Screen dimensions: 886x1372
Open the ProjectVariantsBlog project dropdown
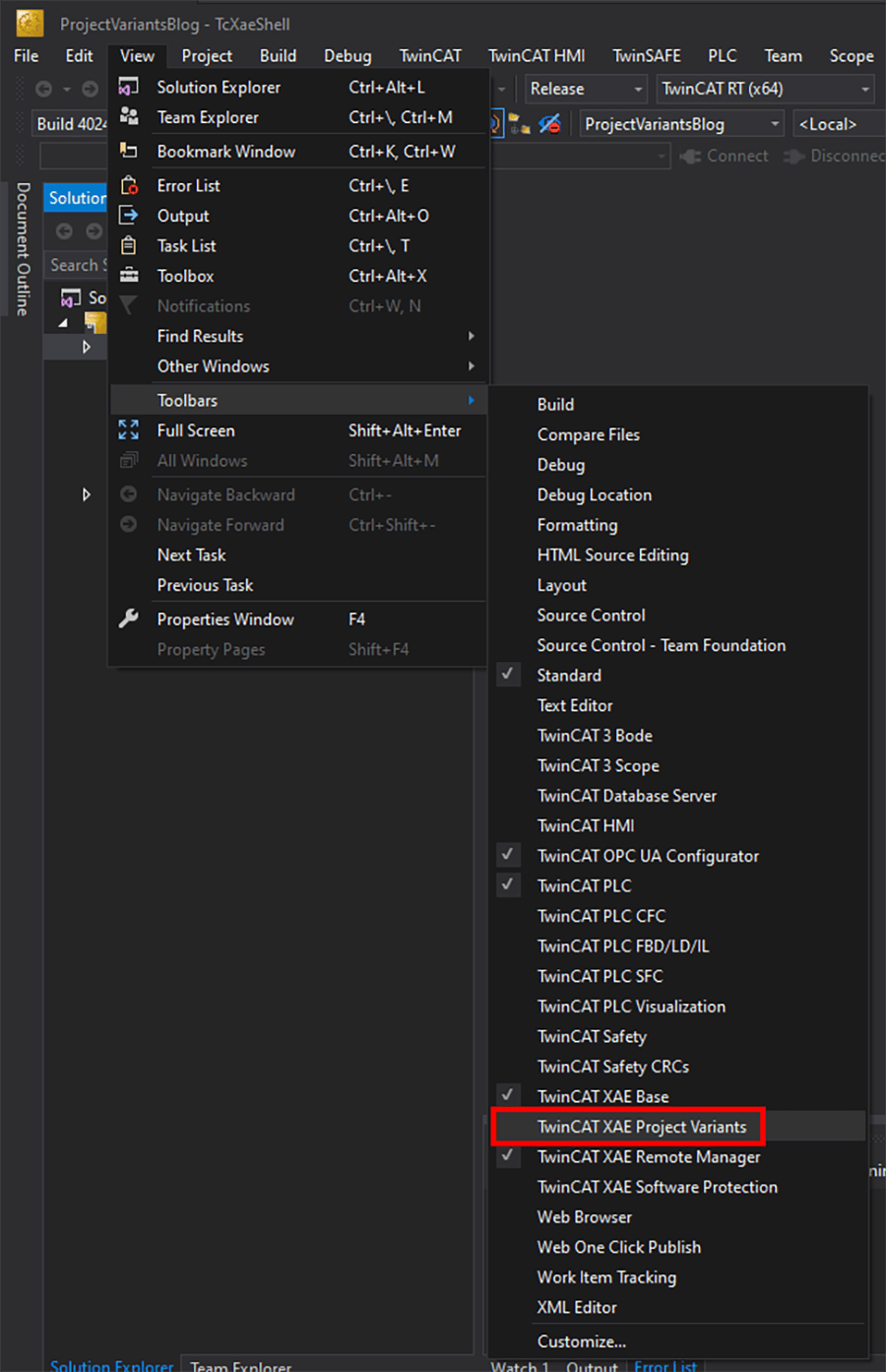[681, 124]
